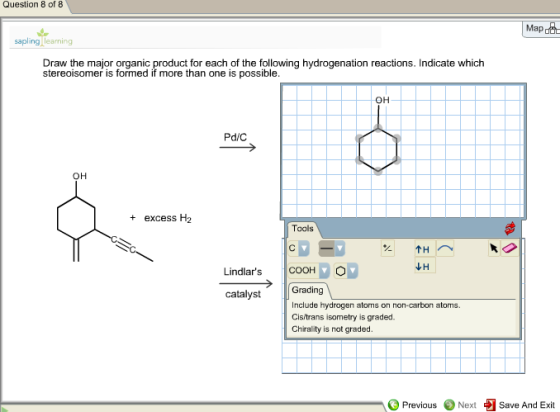Open the element C dropdown arrow
This screenshot has height=412, width=560.
point(304,248)
